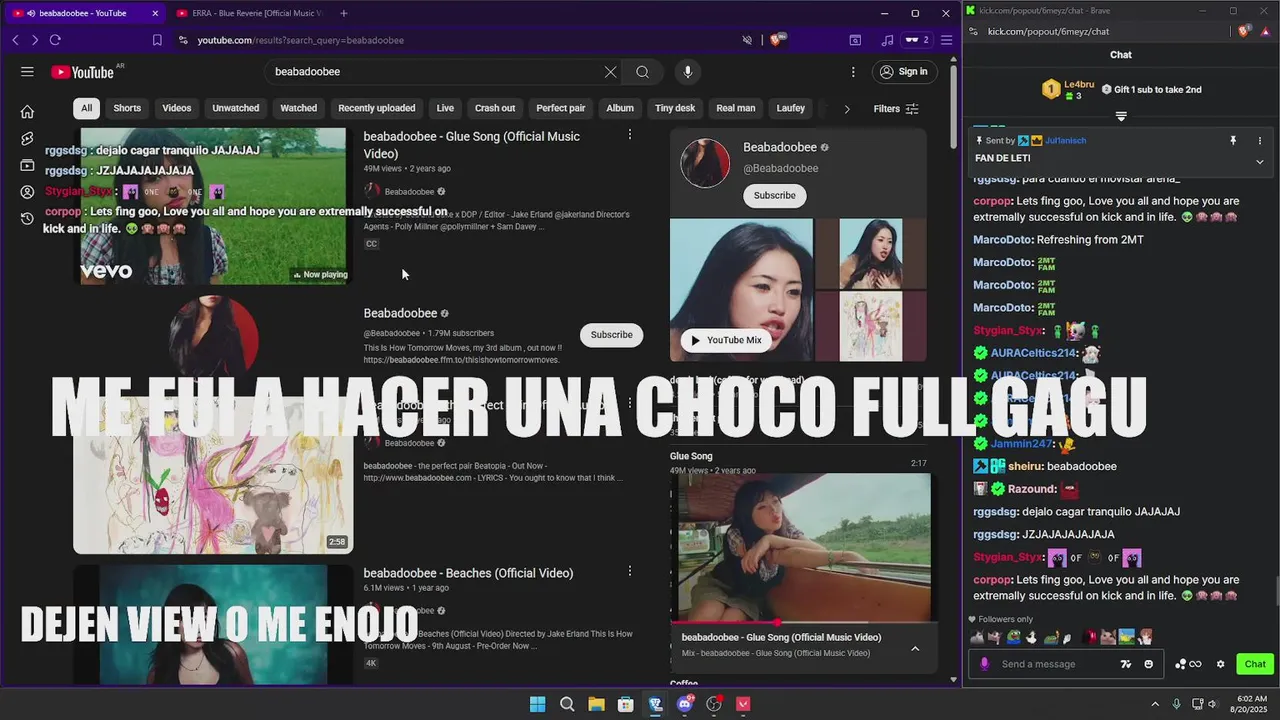The image size is (1280, 720).
Task: Subscribe to Beabadoobee in the right info card
Action: pos(775,195)
